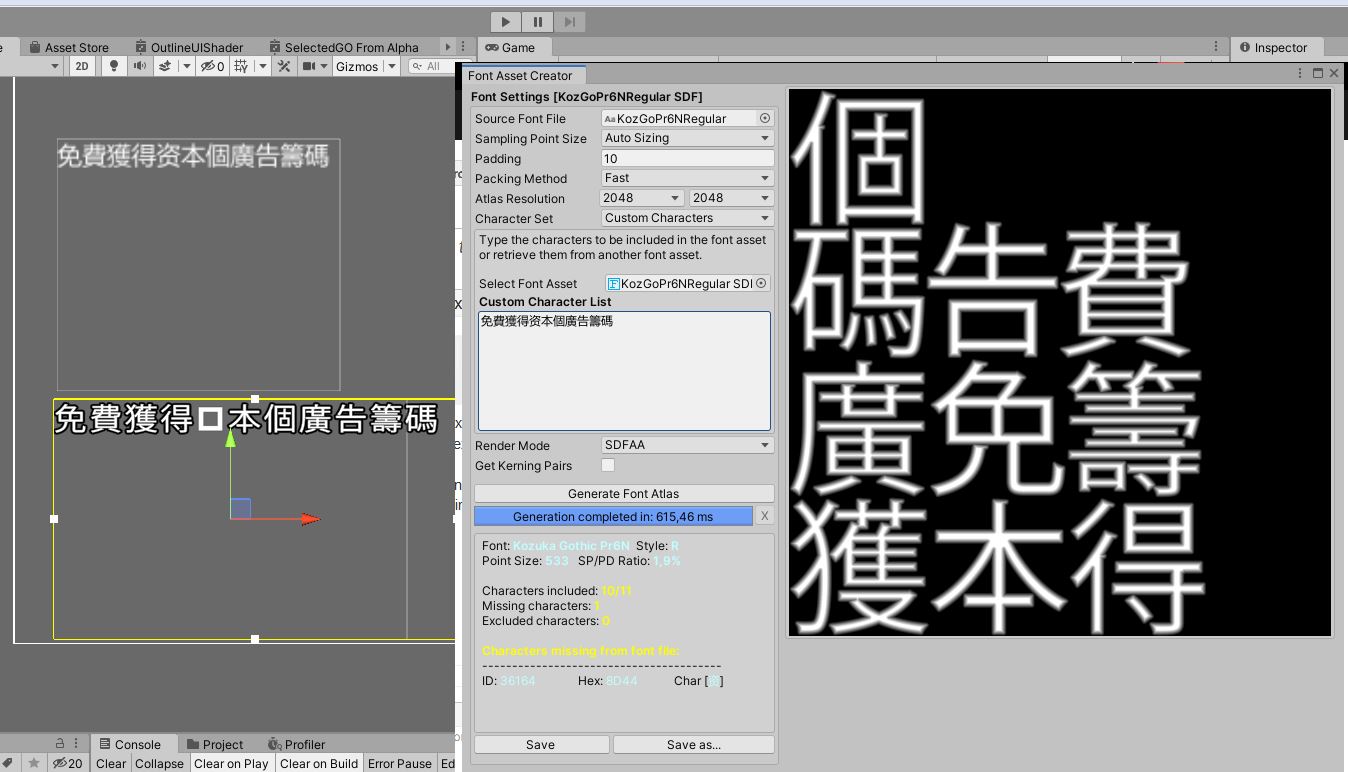Open the Packing Method dropdown

pos(687,178)
